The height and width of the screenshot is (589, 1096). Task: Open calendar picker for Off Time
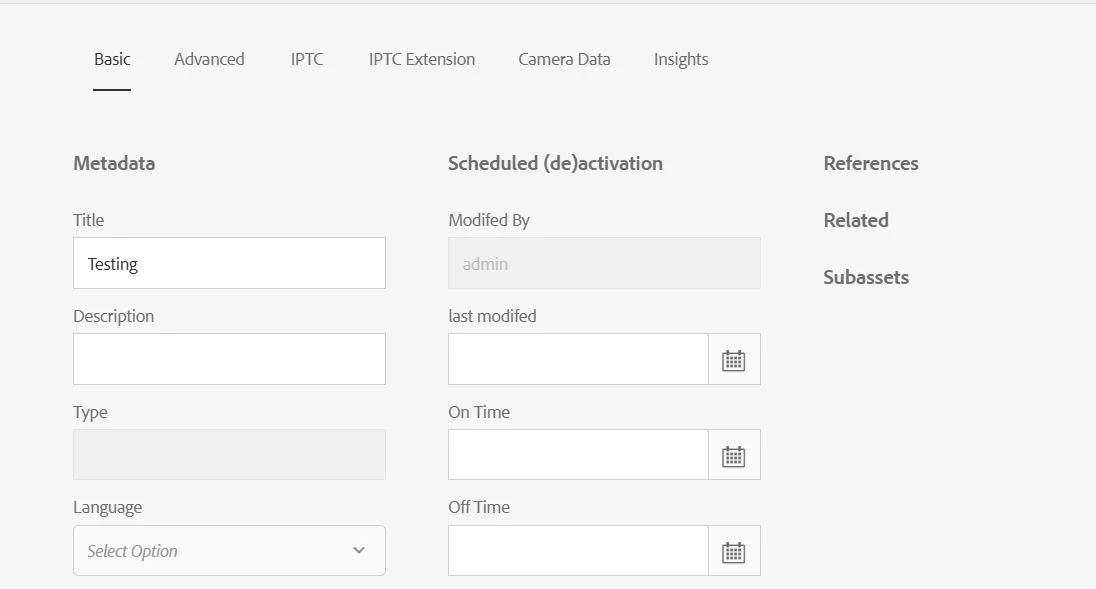pos(734,551)
